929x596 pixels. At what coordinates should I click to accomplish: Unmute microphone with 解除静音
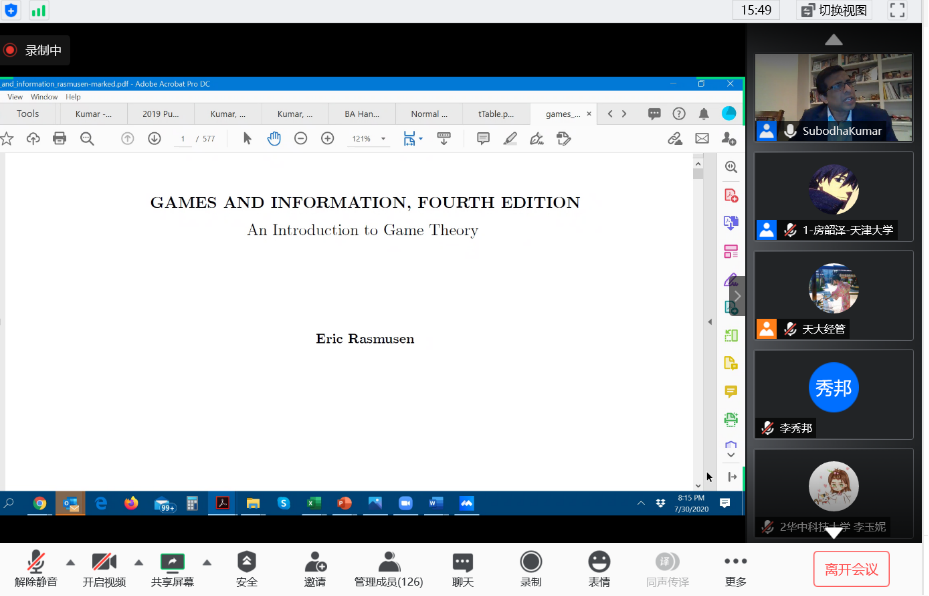35,563
